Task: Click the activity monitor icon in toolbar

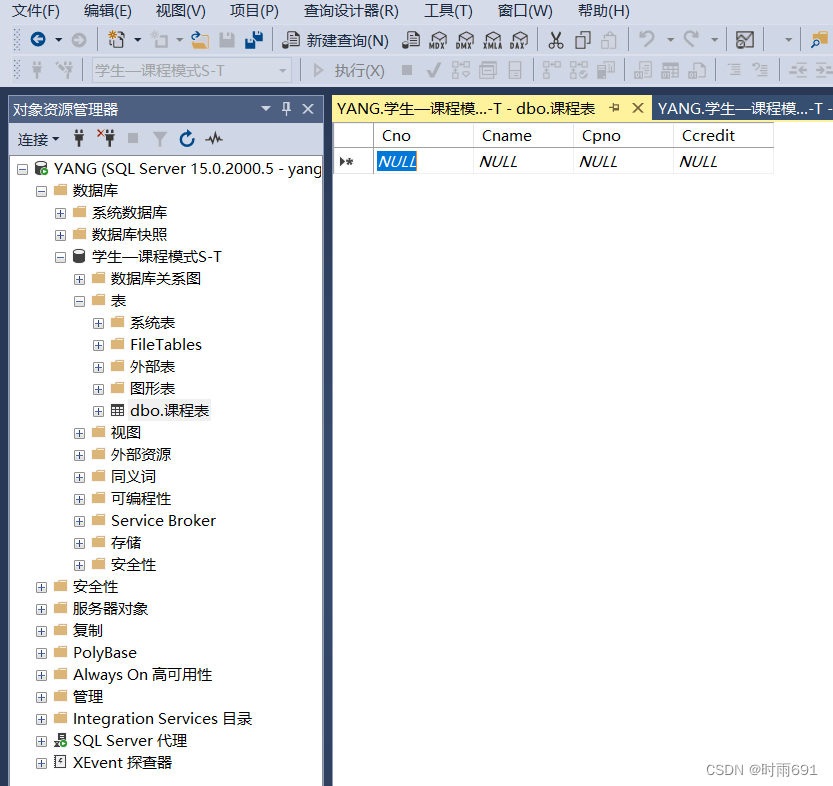Action: pos(745,40)
